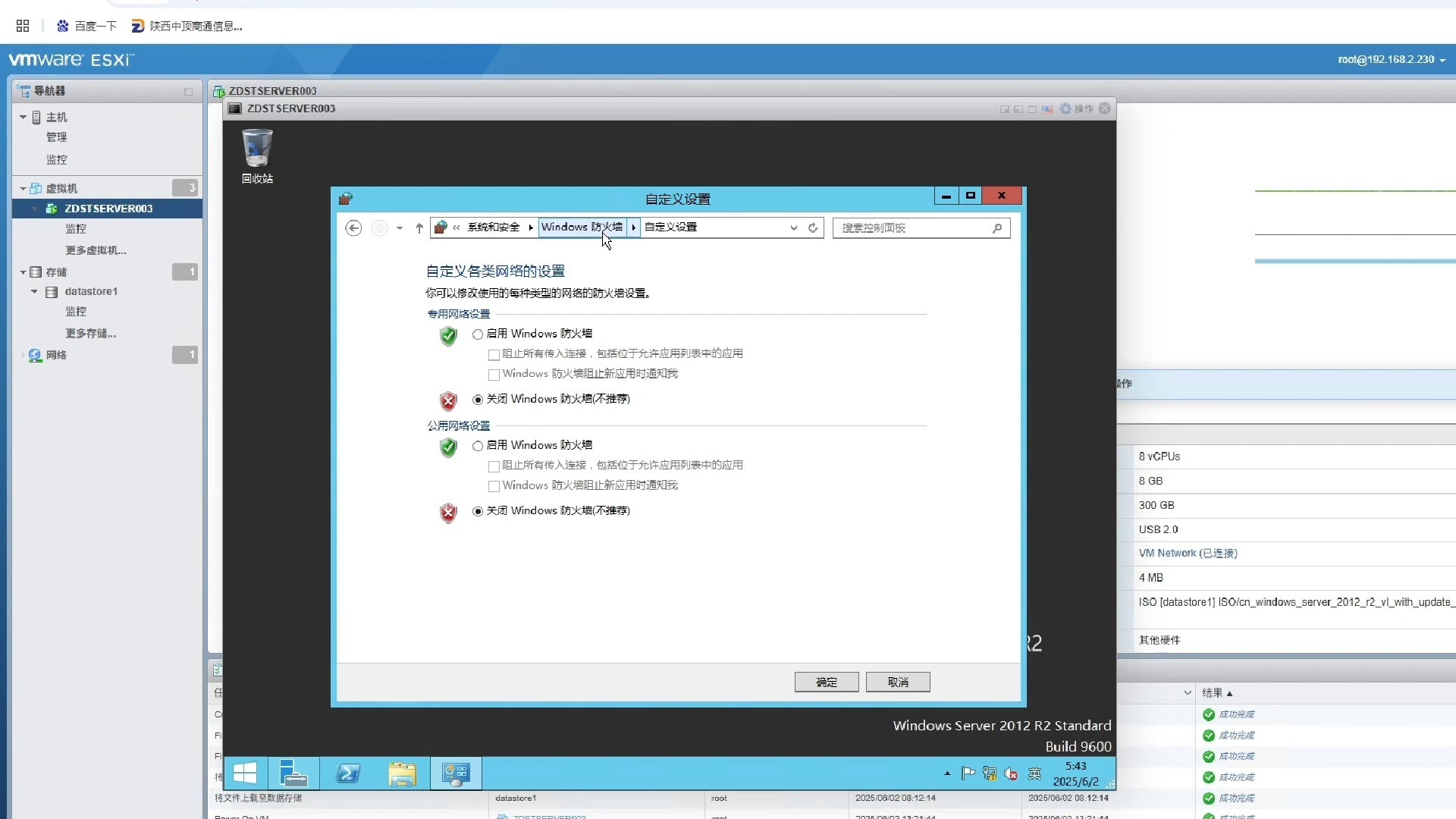Open File Explorer from the VM taskbar
Viewport: 1456px width, 819px height.
tap(402, 773)
